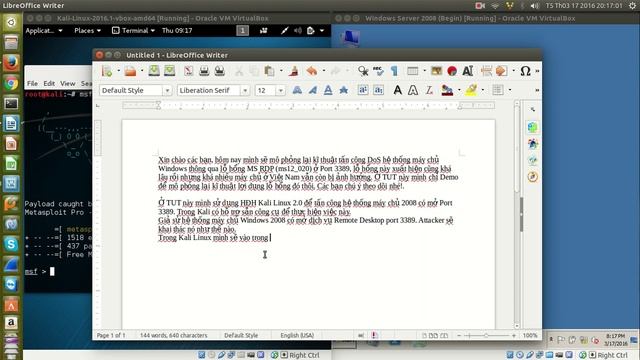The width and height of the screenshot is (640, 360).
Task: Click the Insert Page Break icon
Action: point(486,71)
